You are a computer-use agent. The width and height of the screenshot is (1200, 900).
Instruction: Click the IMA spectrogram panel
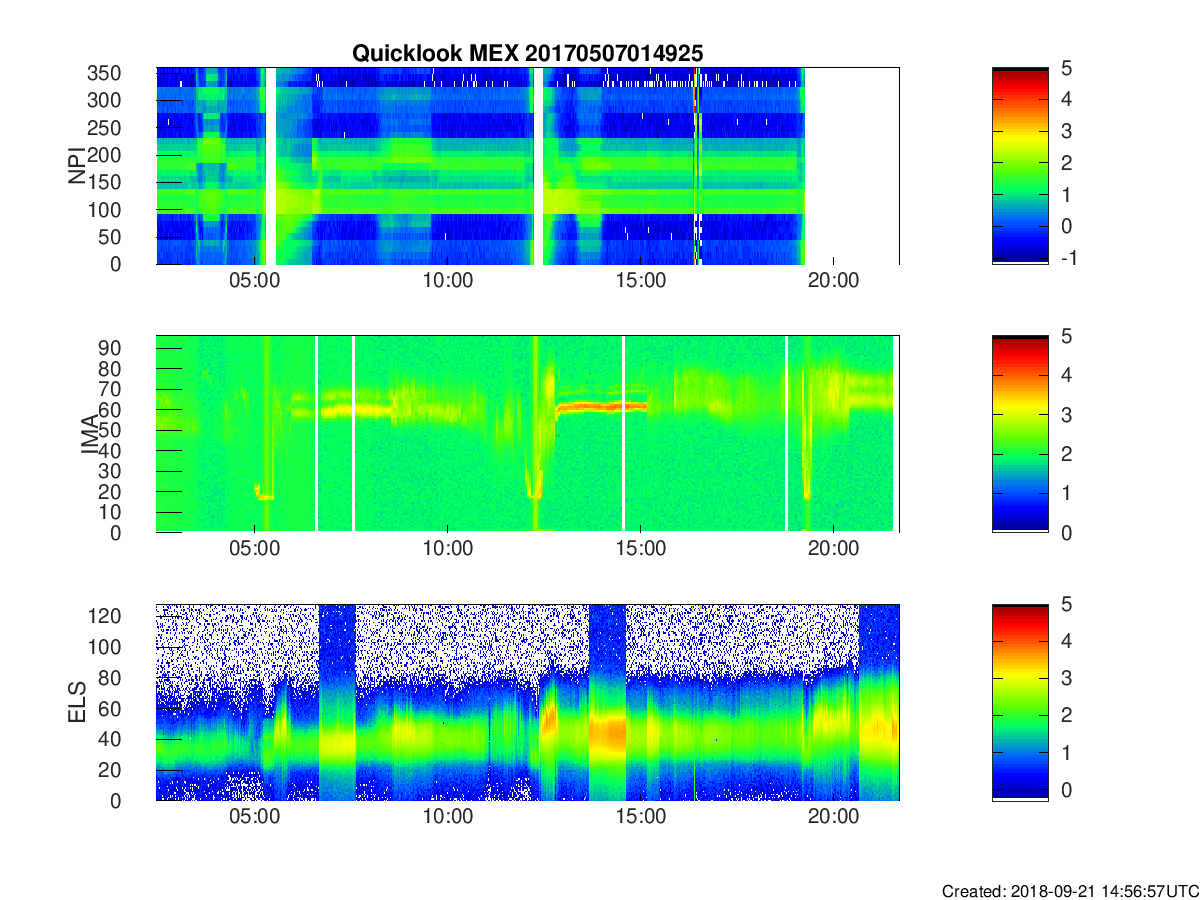tap(527, 434)
